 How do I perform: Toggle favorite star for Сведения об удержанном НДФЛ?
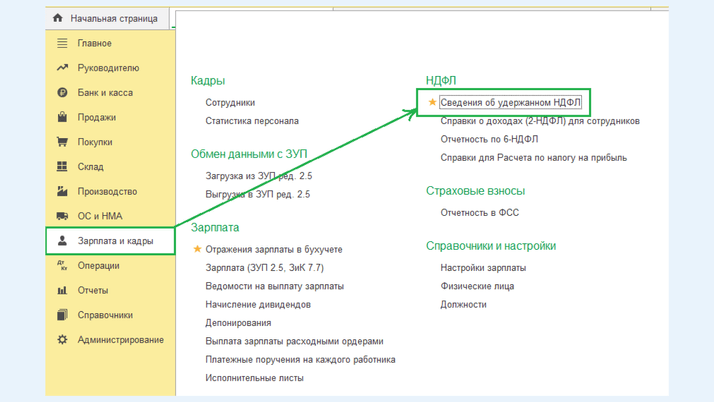(x=432, y=102)
